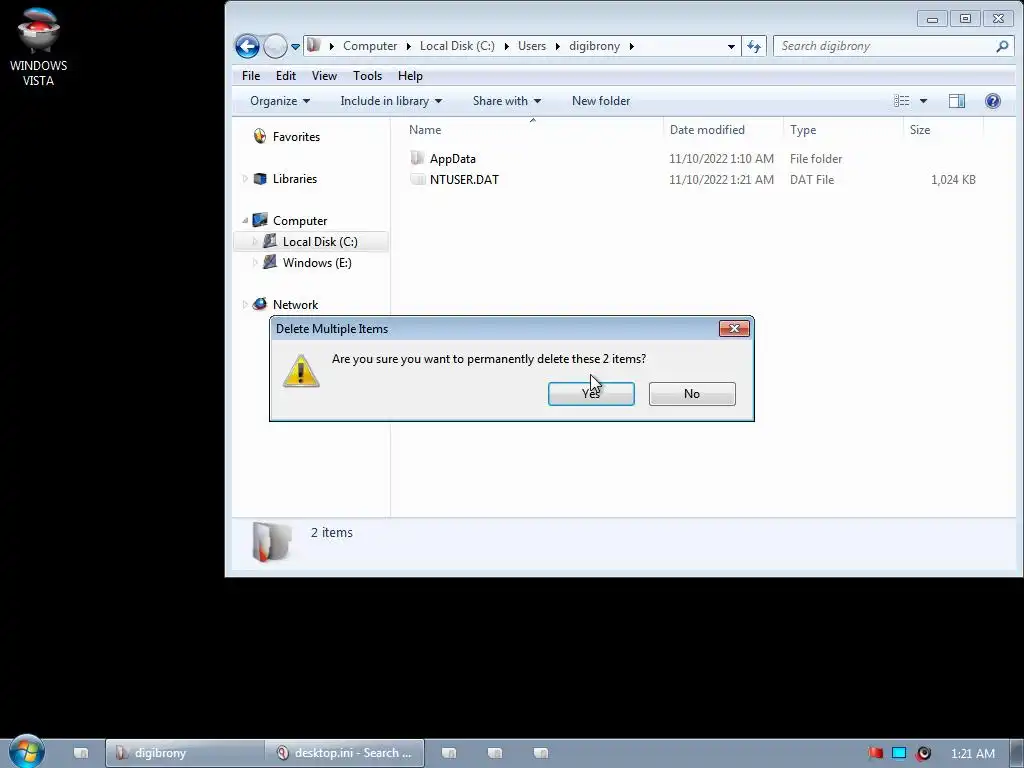Toggle the preview pane
This screenshot has height=768, width=1024.
tap(957, 101)
